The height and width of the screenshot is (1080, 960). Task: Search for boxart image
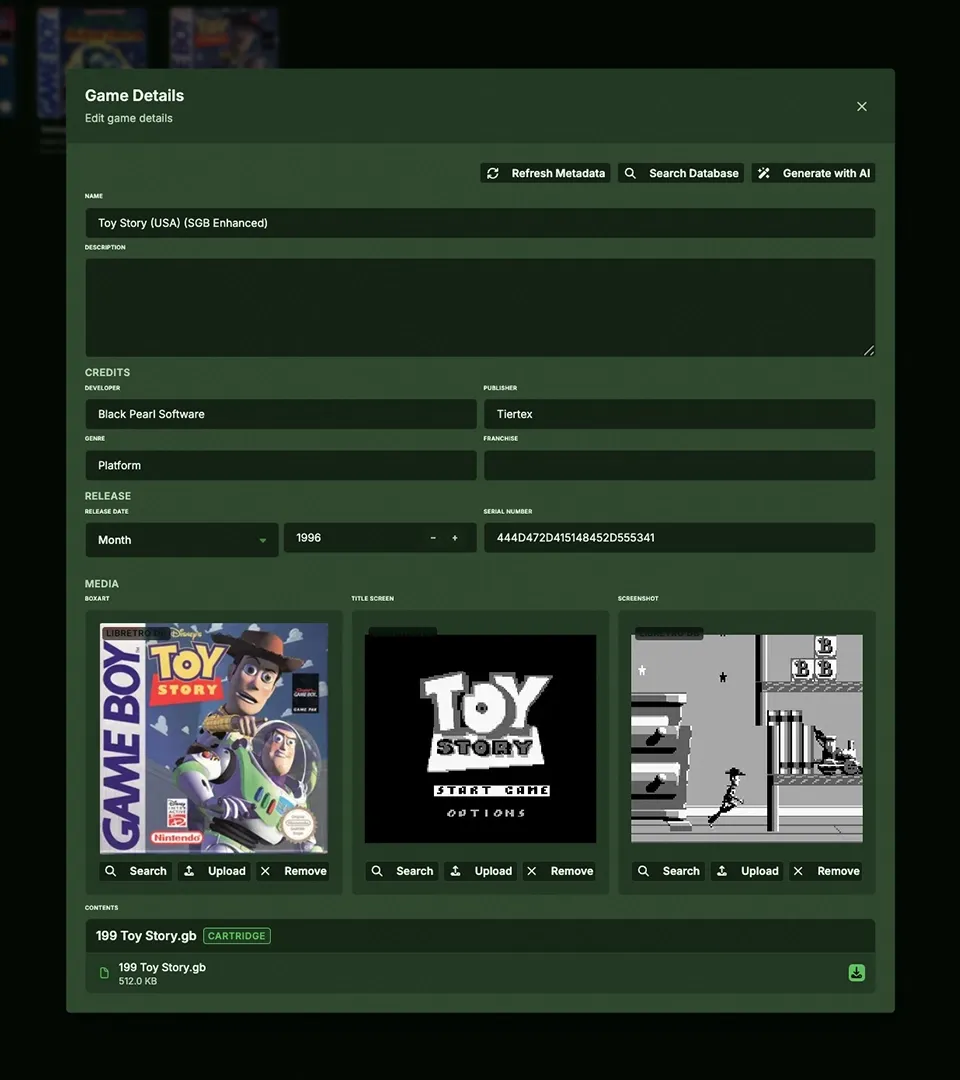point(136,871)
